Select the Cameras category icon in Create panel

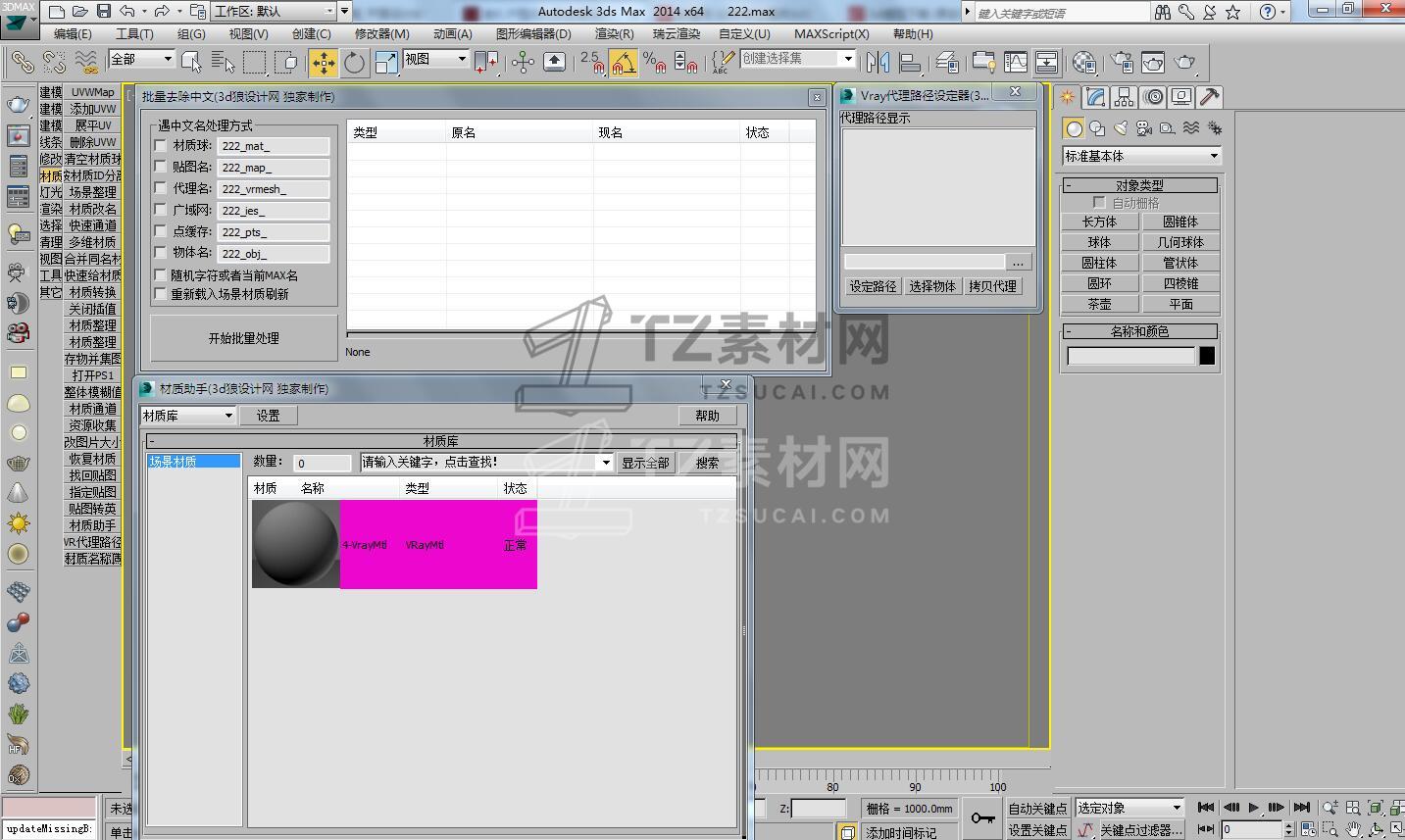[x=1143, y=128]
